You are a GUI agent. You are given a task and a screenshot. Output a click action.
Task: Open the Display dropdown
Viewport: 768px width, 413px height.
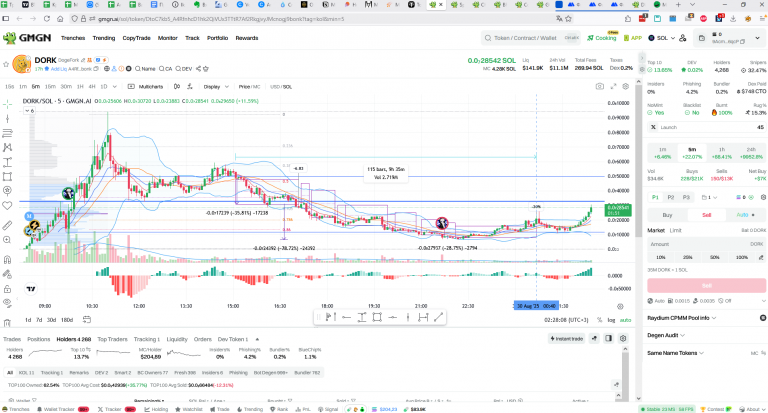pos(216,87)
